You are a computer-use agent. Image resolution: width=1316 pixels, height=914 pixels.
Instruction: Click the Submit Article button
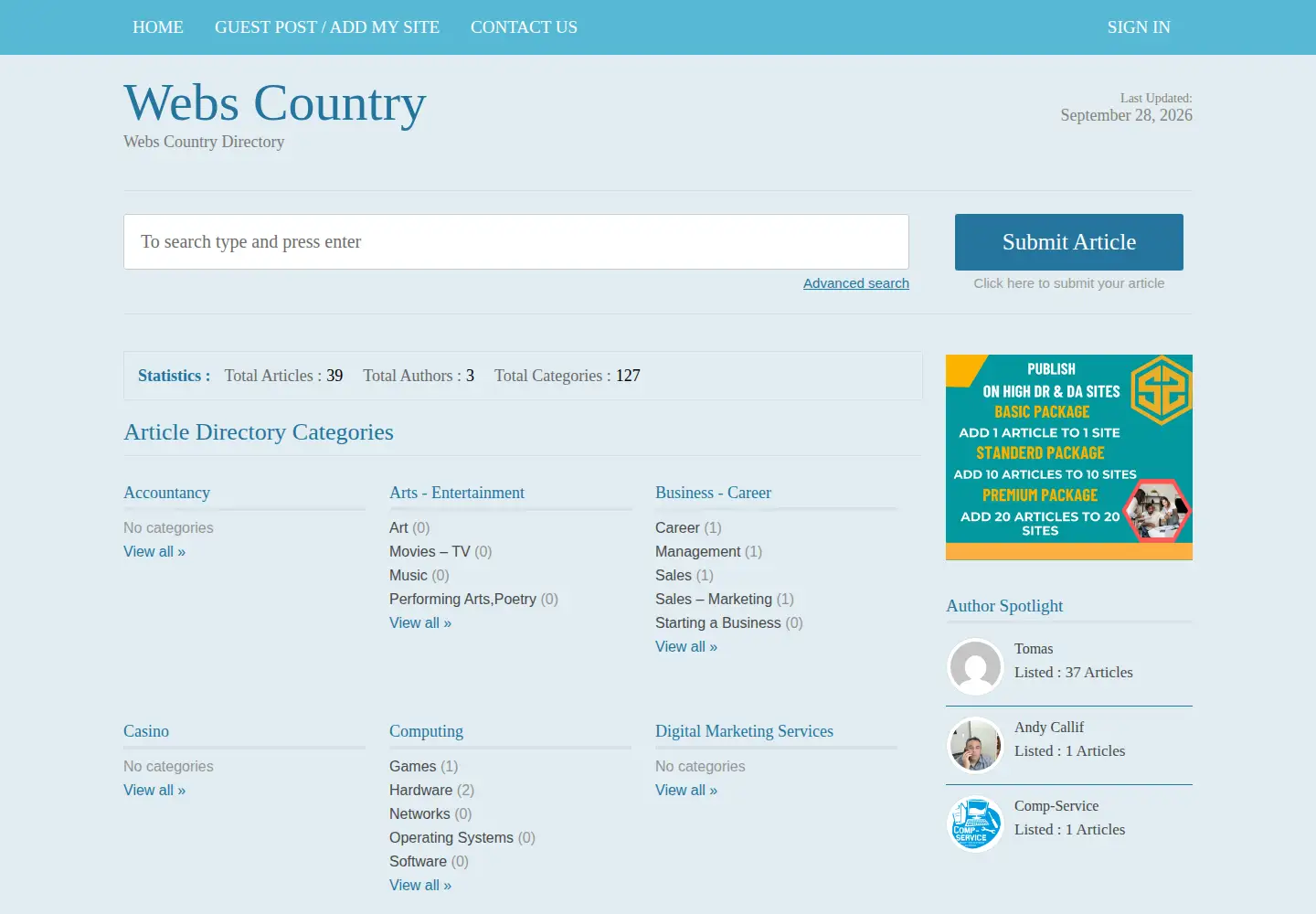click(x=1069, y=242)
